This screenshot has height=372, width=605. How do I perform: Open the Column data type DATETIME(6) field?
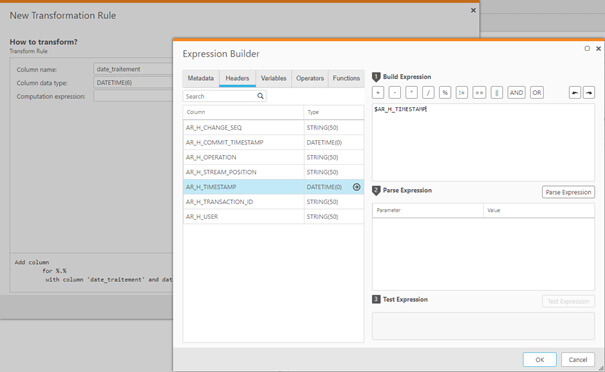coord(133,83)
